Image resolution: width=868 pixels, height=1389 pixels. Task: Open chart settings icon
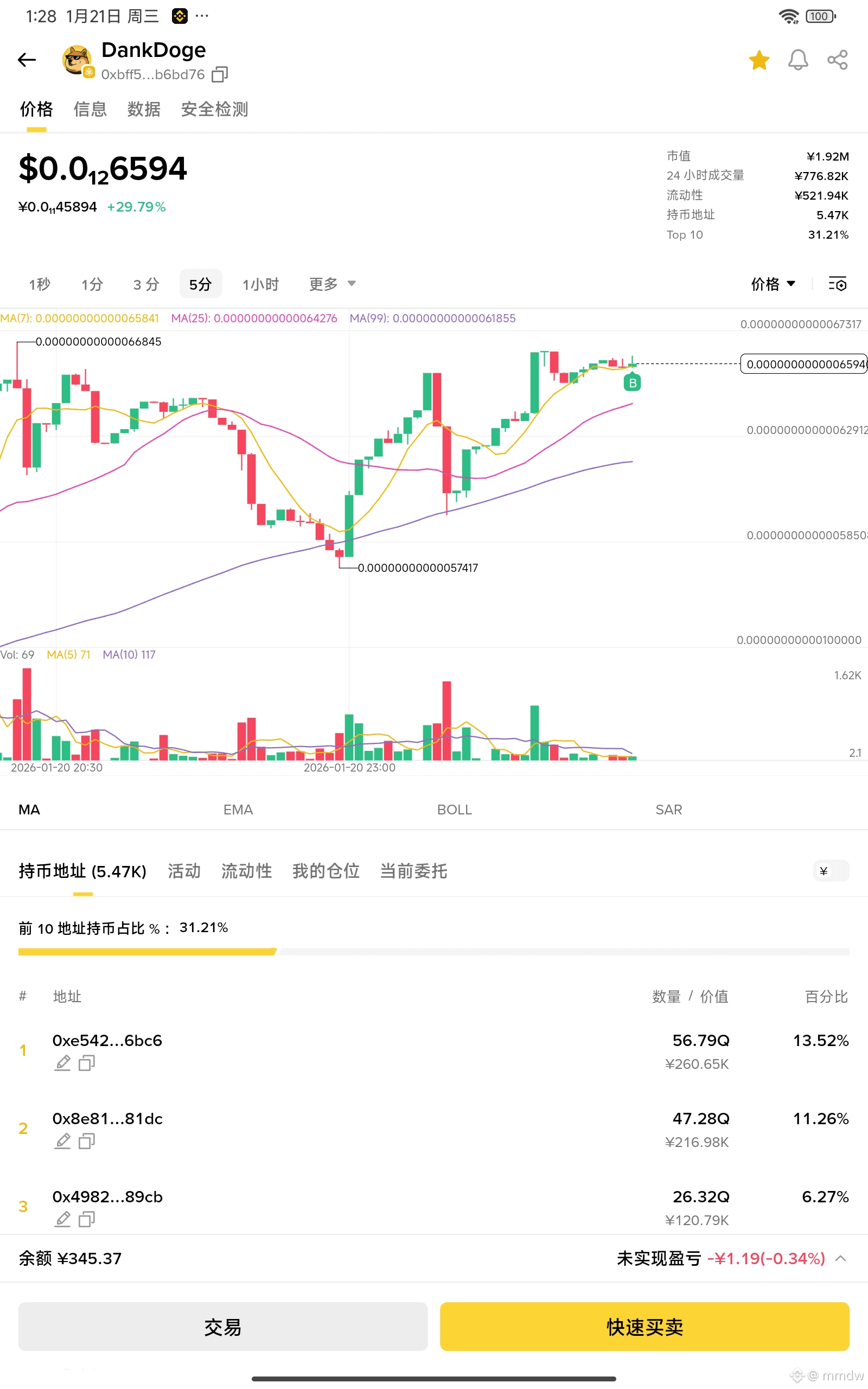(837, 284)
